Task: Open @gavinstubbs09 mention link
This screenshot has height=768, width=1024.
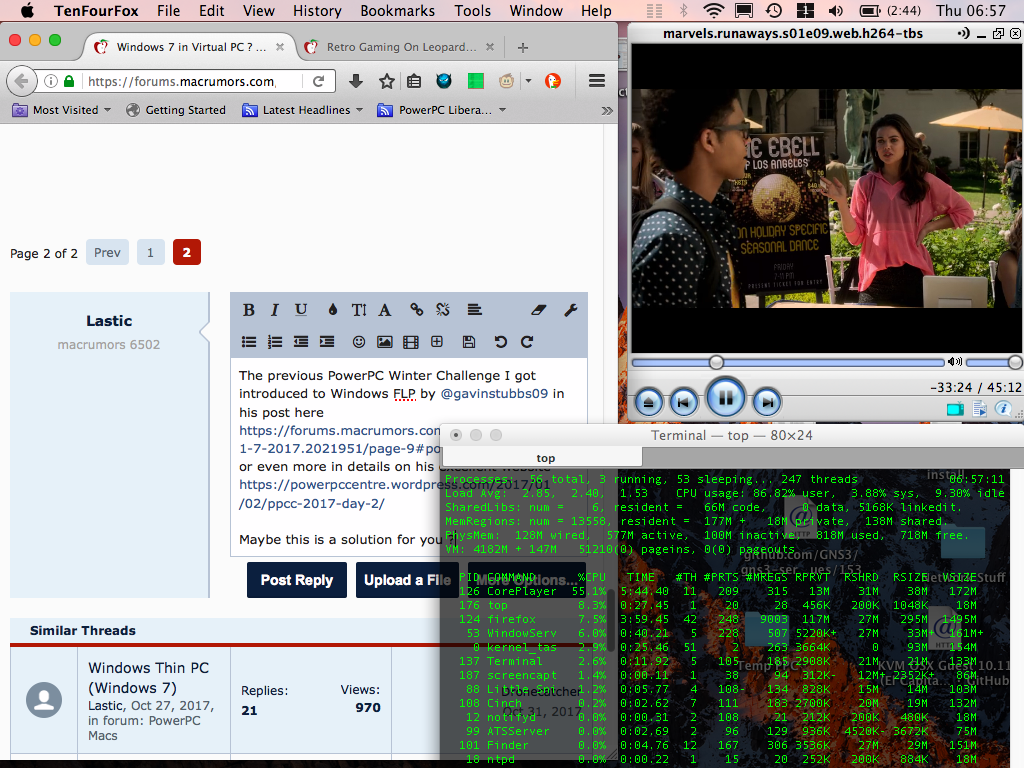Action: coord(494,394)
